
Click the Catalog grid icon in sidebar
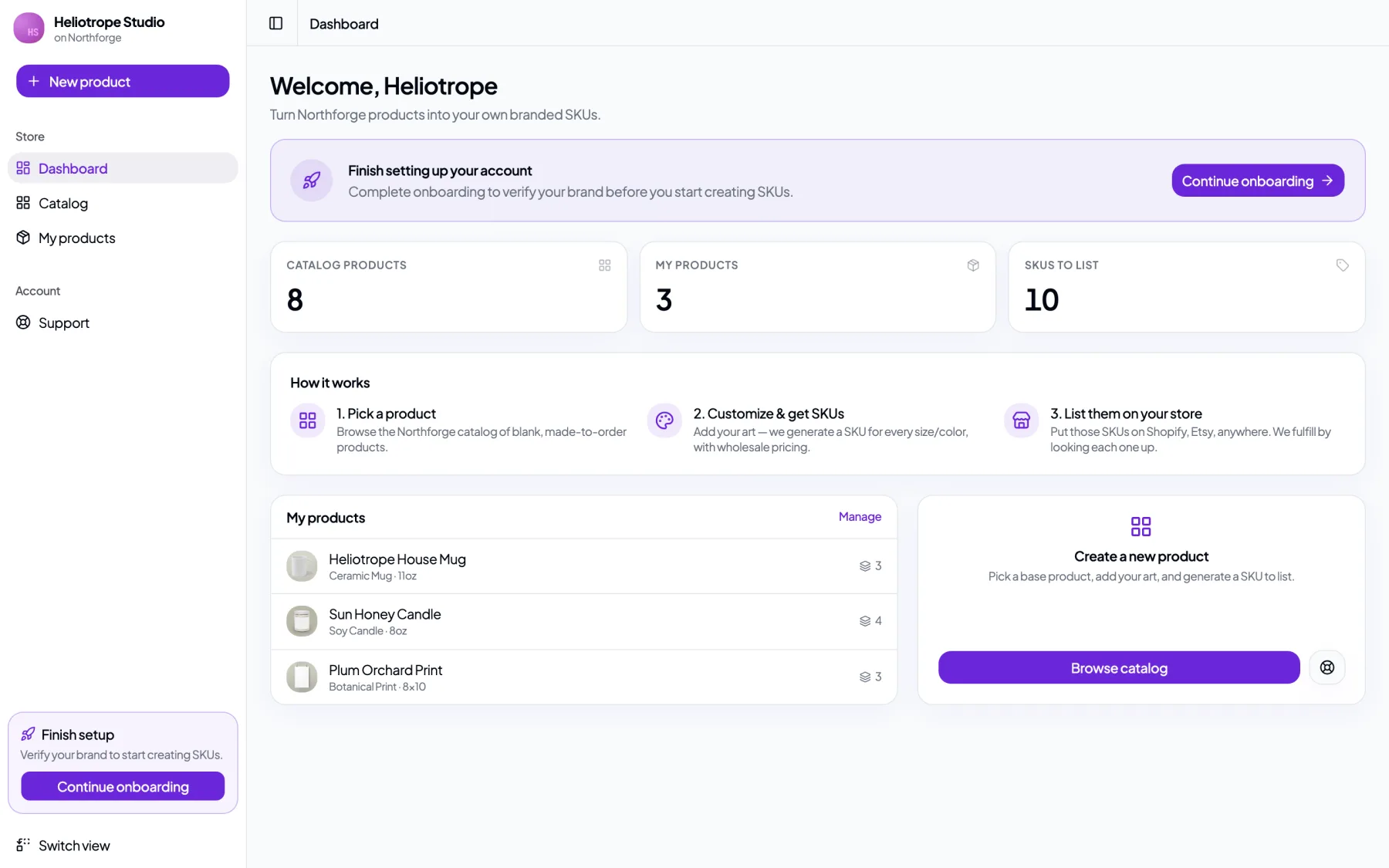(x=23, y=203)
